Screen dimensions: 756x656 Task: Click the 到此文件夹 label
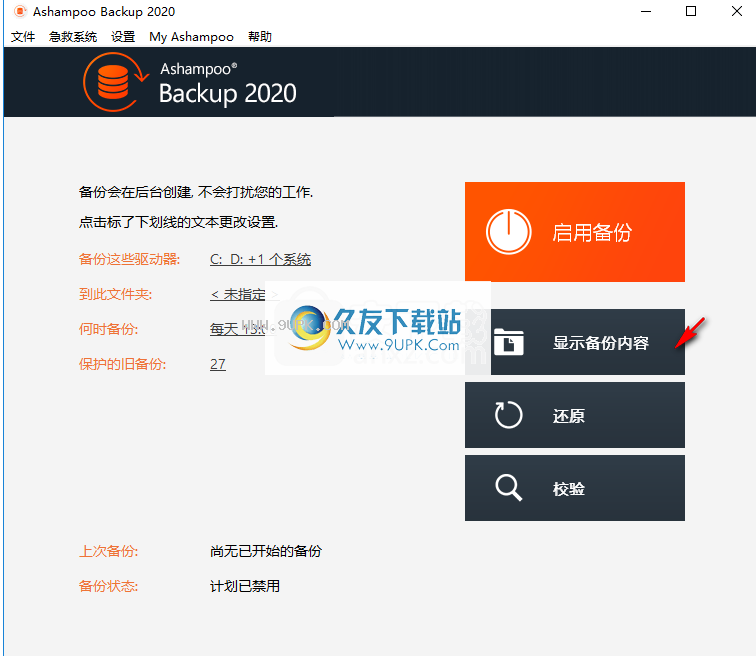115,294
